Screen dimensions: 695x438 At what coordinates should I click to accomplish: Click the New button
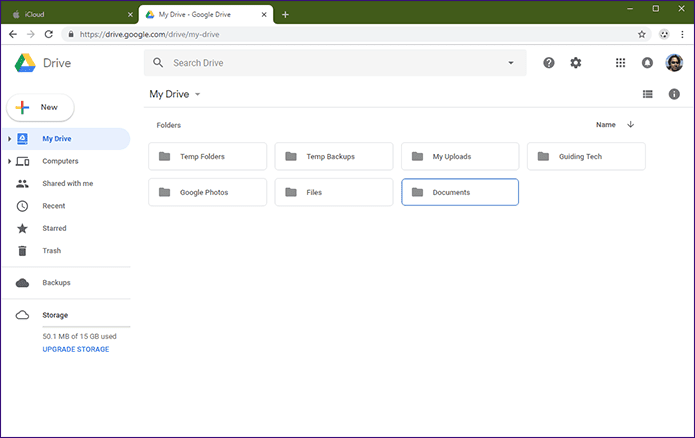[x=40, y=107]
